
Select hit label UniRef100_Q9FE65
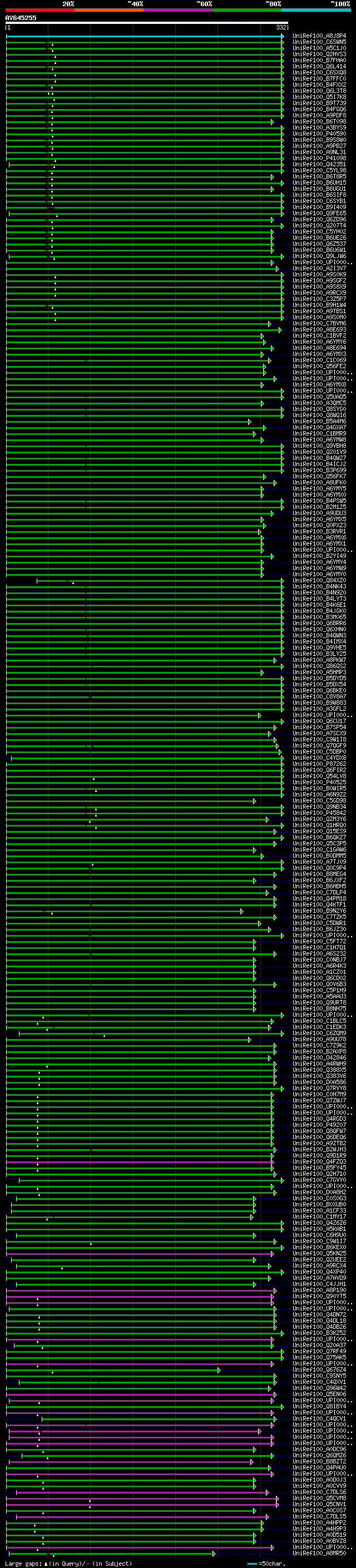(x=319, y=213)
